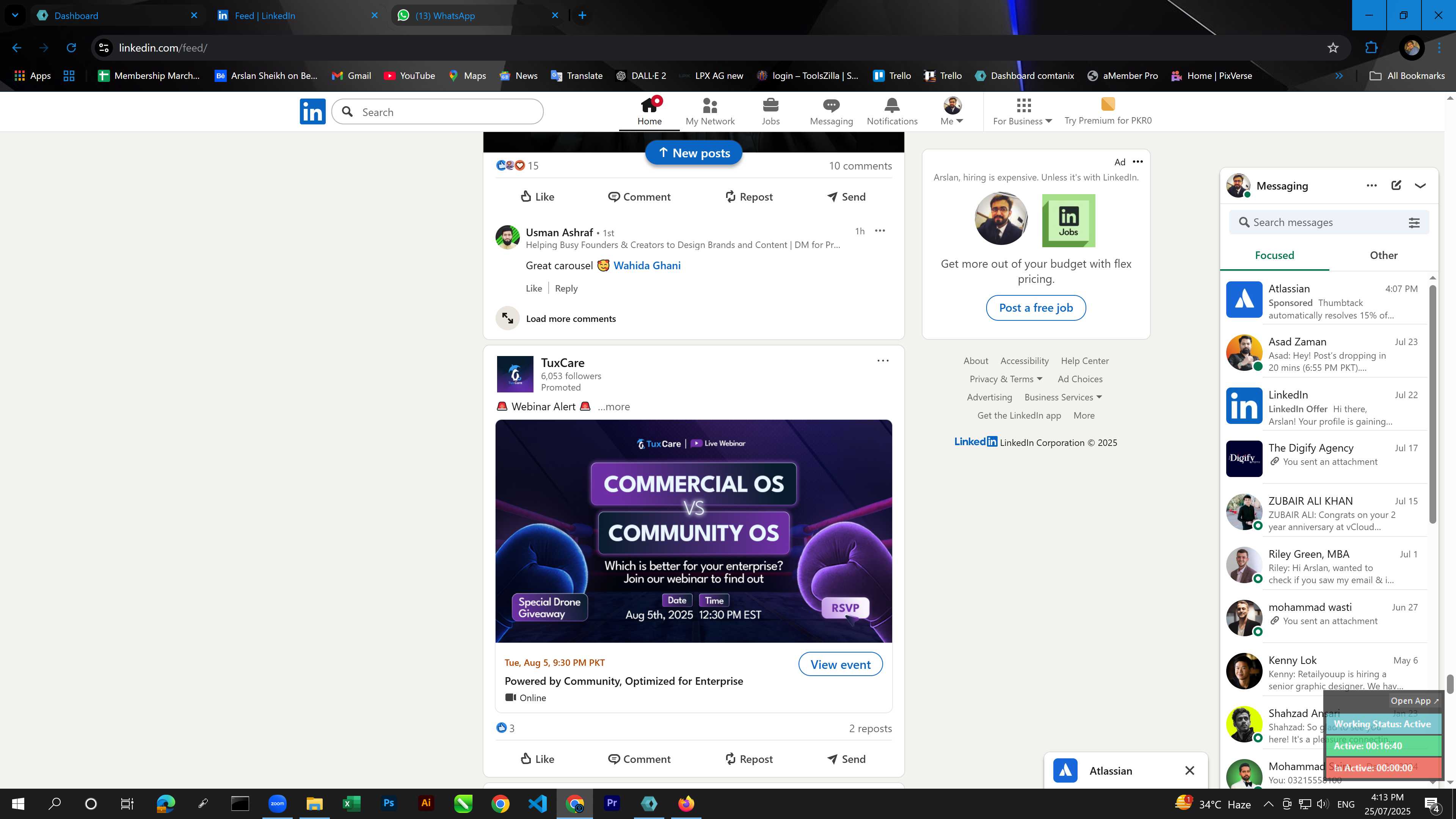
Task: Expand For Business menu
Action: tap(1023, 111)
